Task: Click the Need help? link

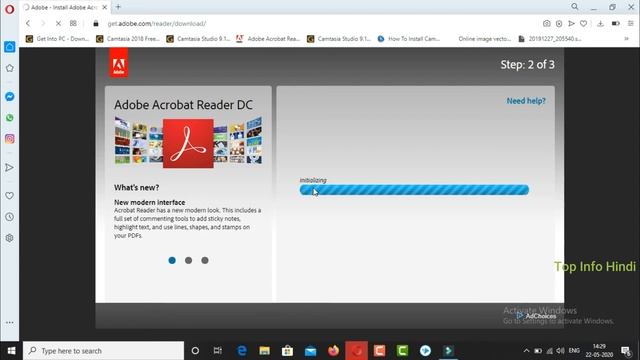Action: tap(526, 101)
